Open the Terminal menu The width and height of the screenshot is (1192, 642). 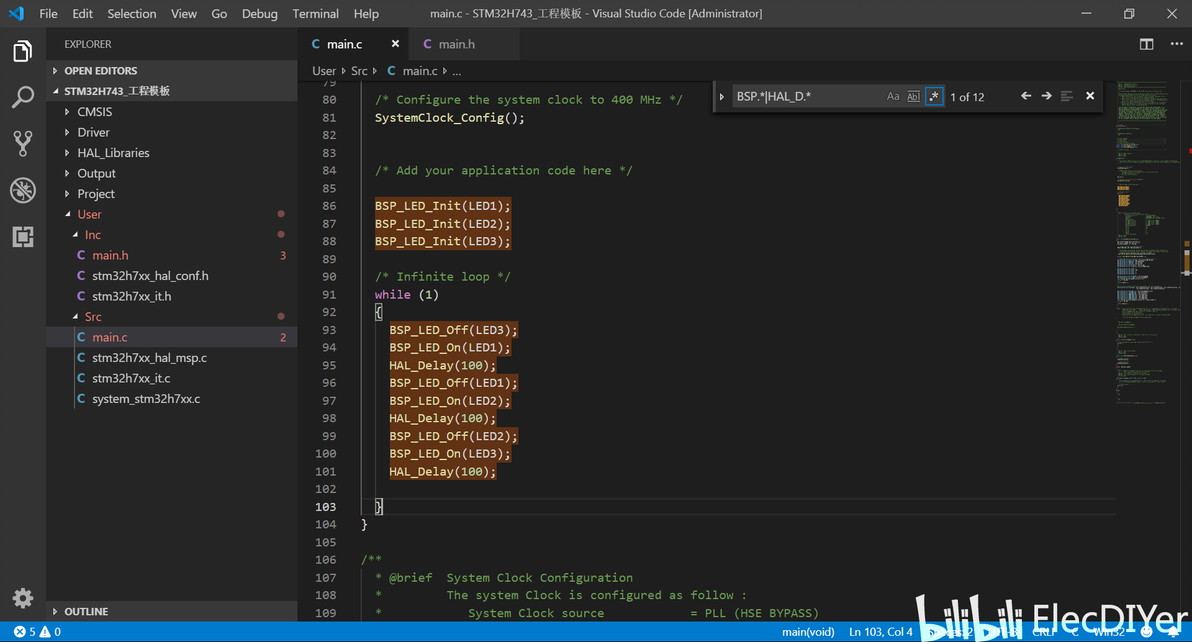[315, 14]
